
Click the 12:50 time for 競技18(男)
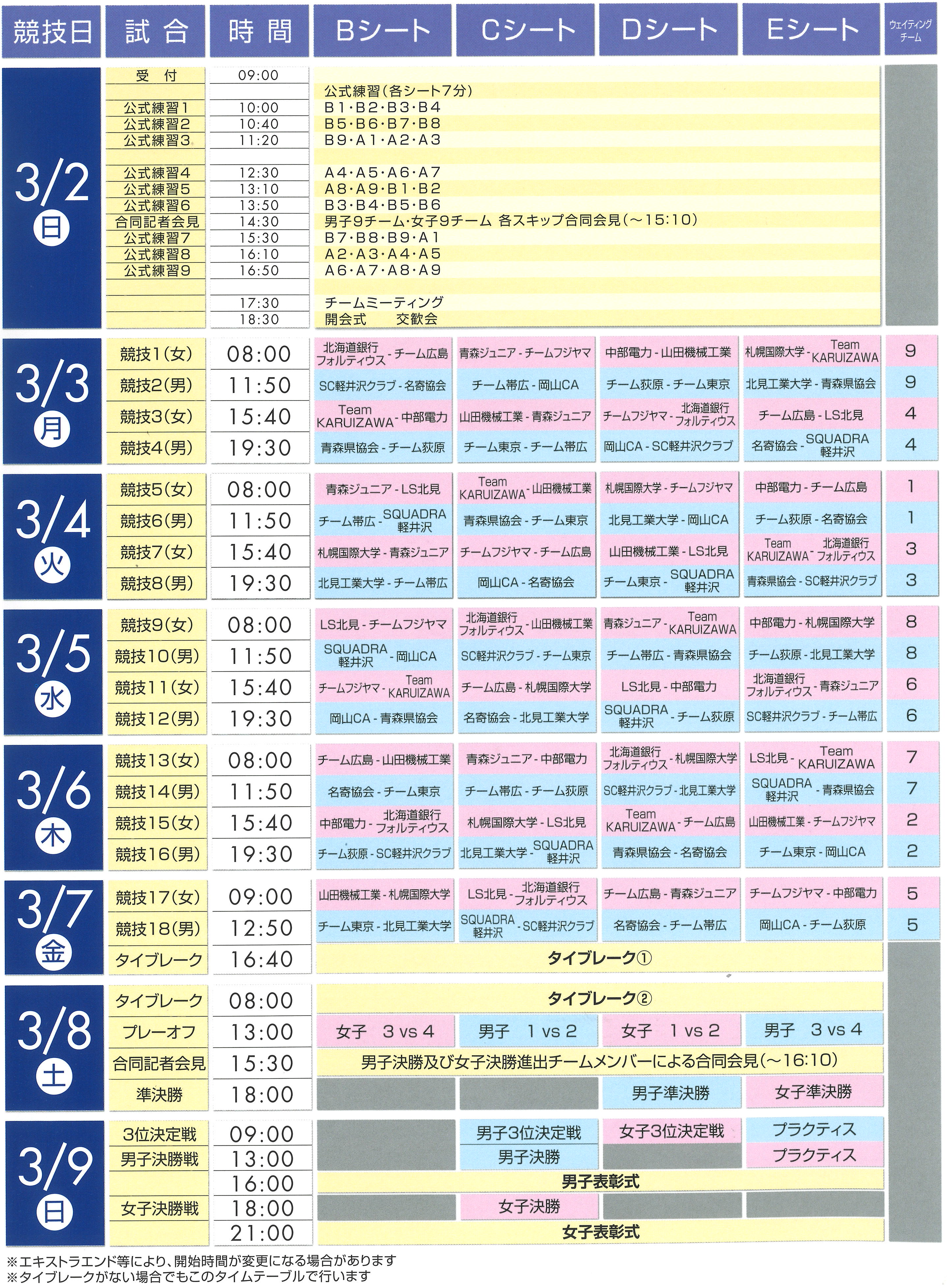pos(261,928)
